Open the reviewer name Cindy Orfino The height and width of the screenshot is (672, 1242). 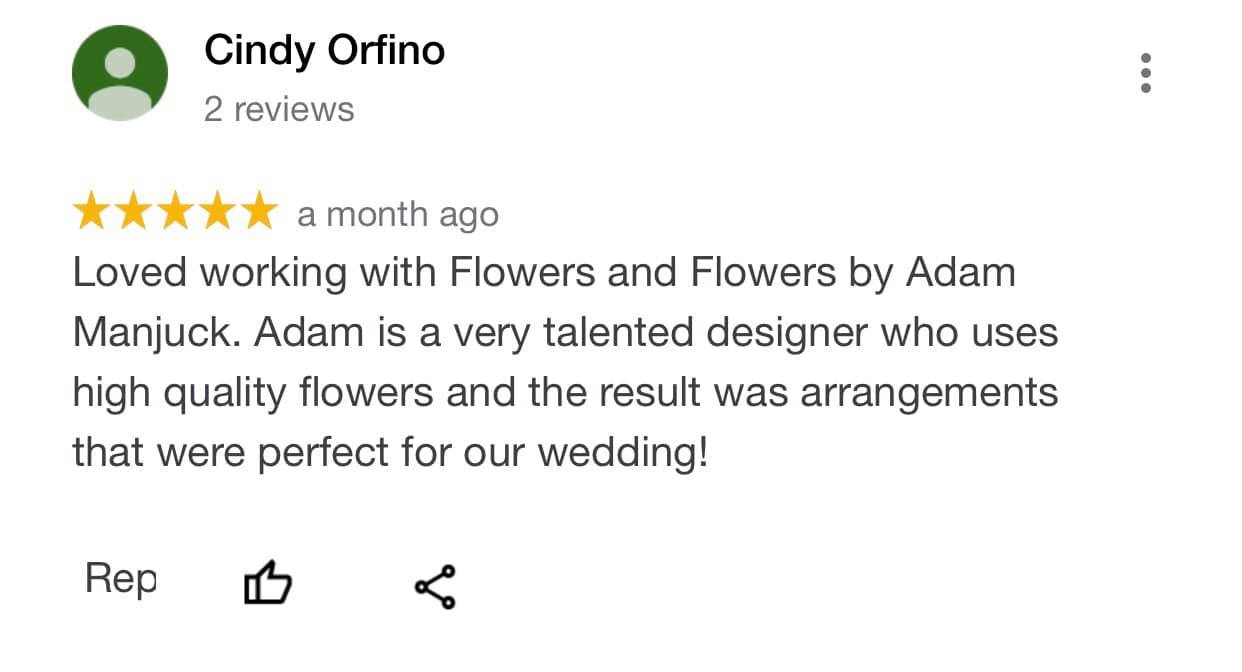tap(324, 50)
